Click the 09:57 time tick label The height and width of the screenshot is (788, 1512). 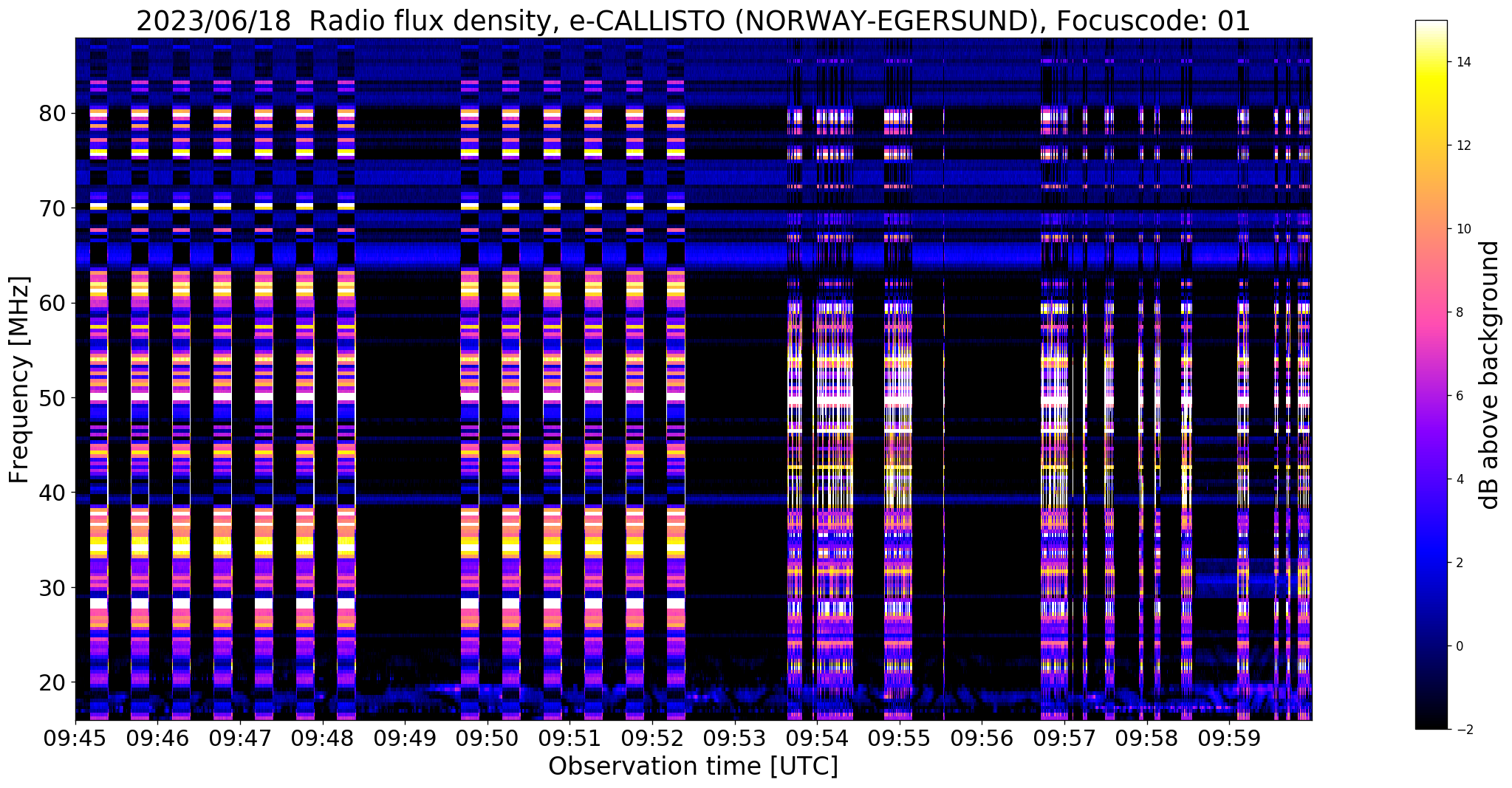pos(1064,739)
